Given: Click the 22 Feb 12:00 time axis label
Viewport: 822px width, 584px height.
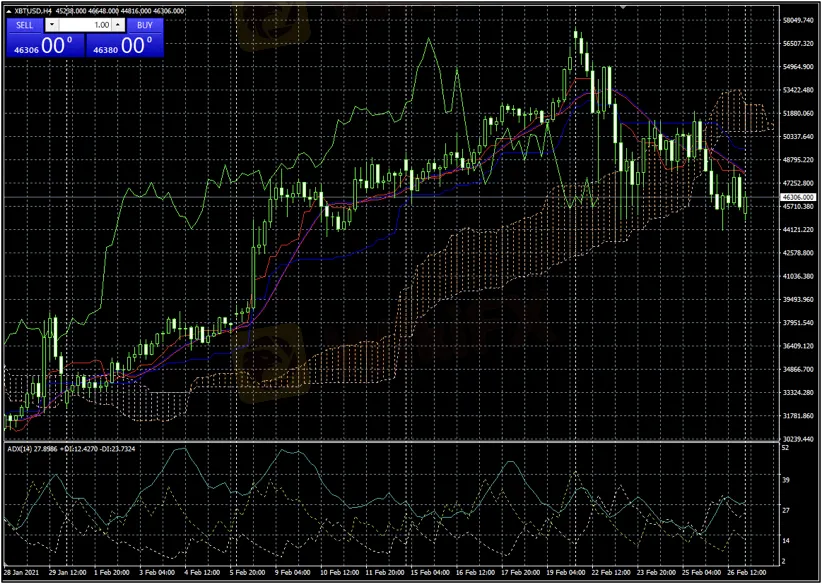Looking at the screenshot, I should (610, 573).
